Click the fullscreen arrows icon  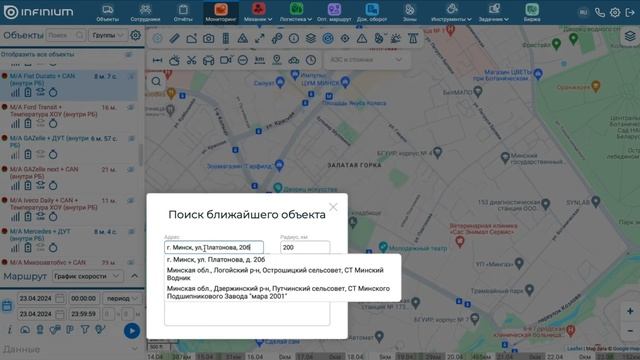[260, 38]
